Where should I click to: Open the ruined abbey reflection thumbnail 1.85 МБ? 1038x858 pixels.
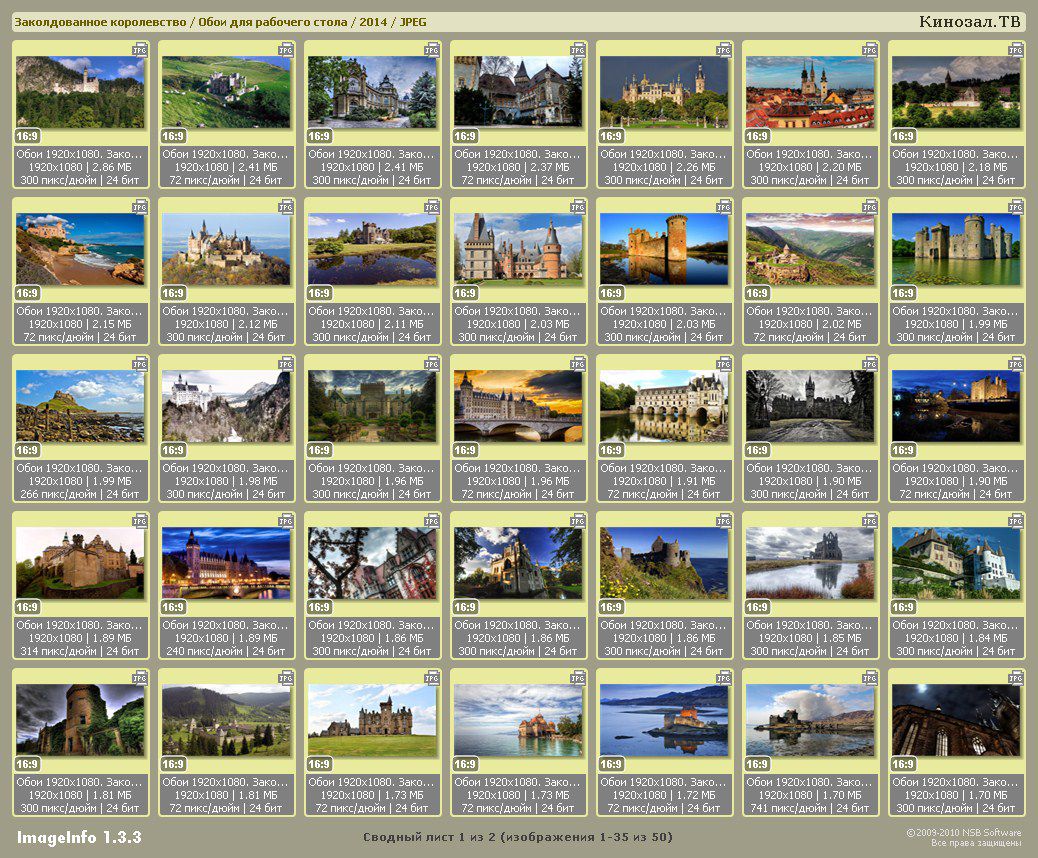tap(810, 563)
